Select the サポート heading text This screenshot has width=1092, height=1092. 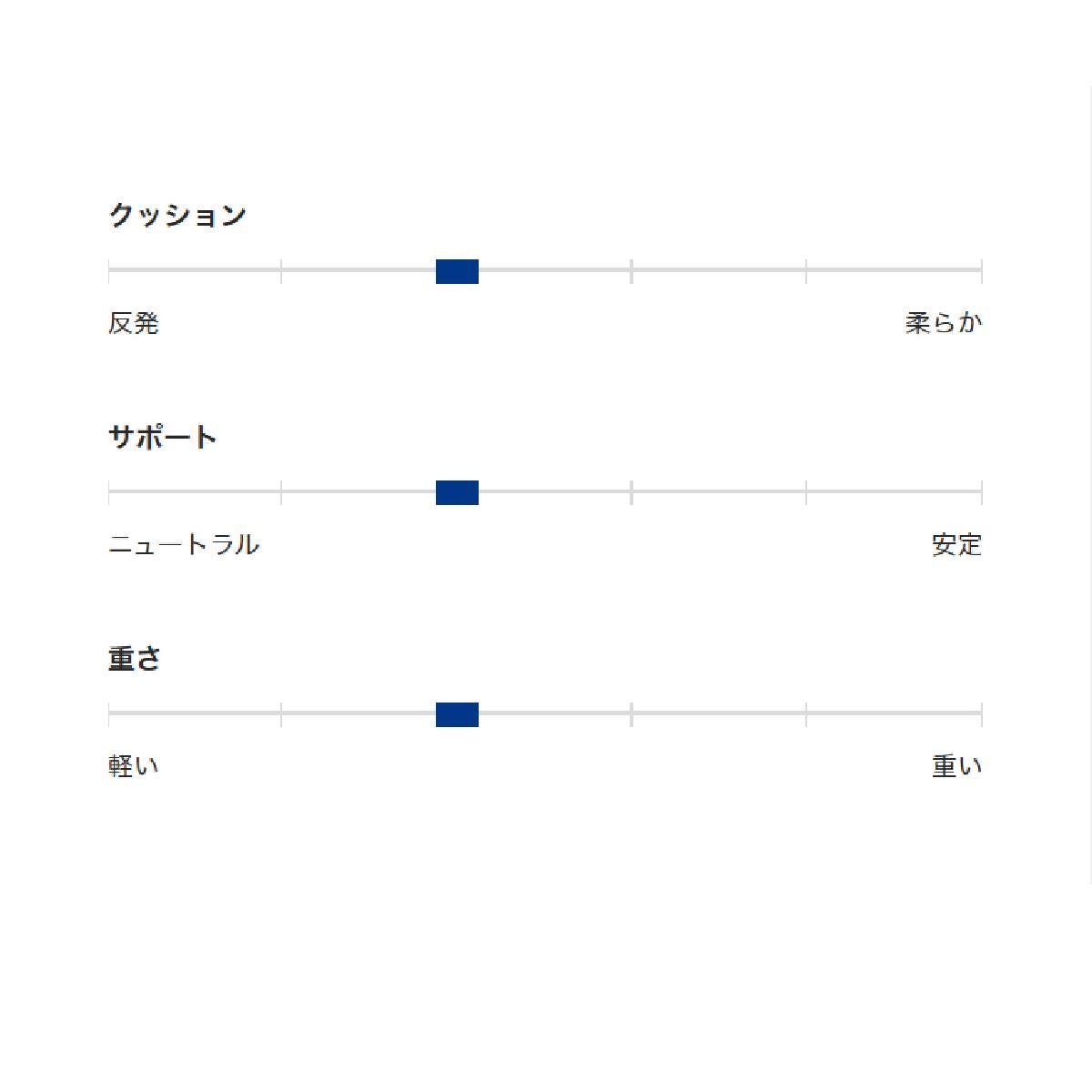[163, 438]
